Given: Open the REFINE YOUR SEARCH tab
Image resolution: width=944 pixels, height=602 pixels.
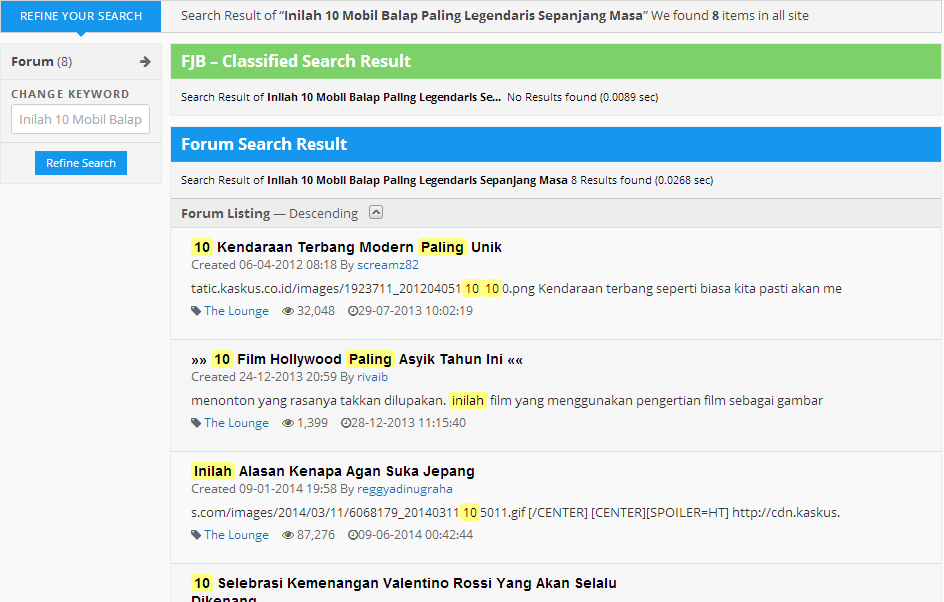Looking at the screenshot, I should tap(81, 16).
